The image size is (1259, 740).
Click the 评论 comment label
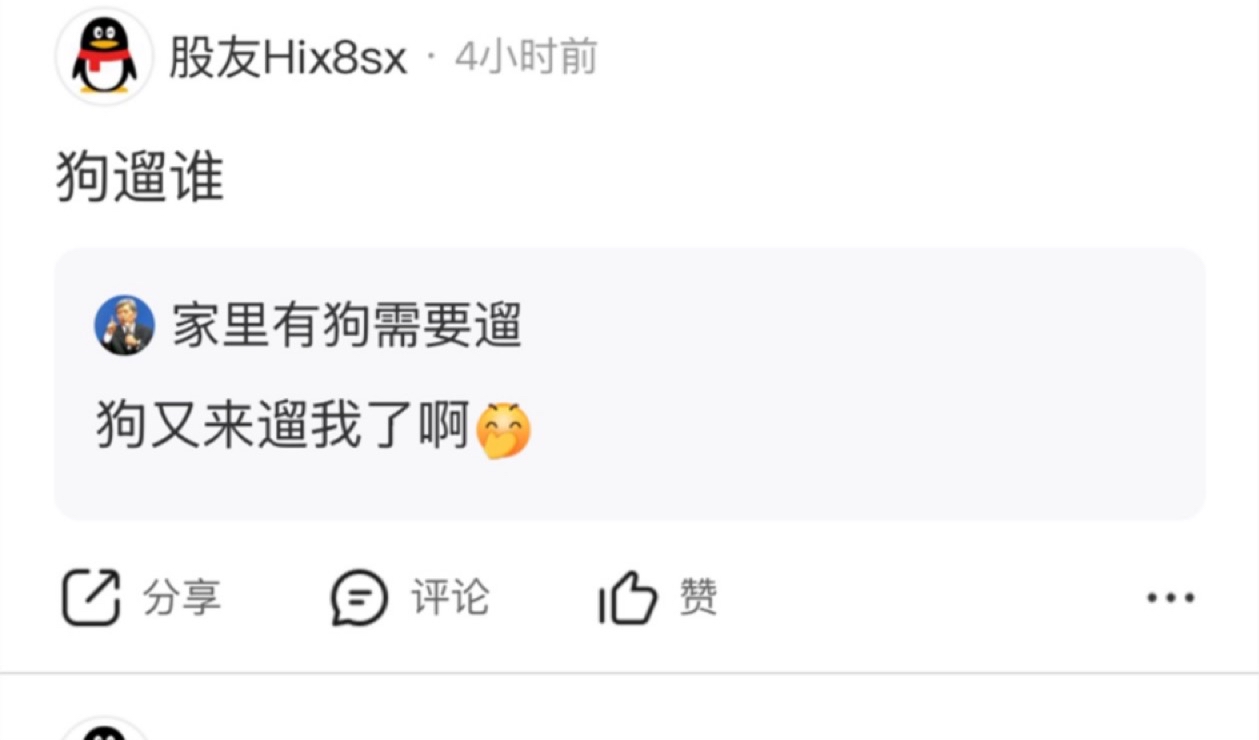click(450, 598)
